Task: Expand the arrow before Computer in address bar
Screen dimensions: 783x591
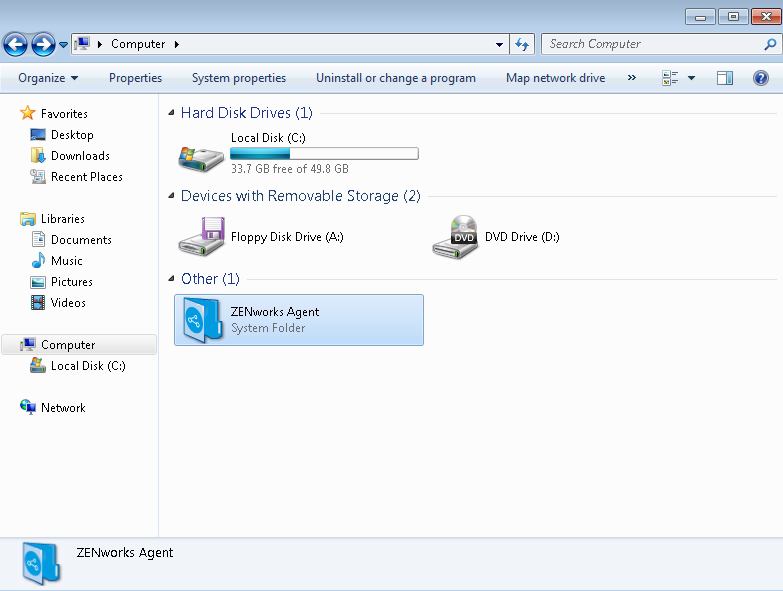Action: (100, 44)
